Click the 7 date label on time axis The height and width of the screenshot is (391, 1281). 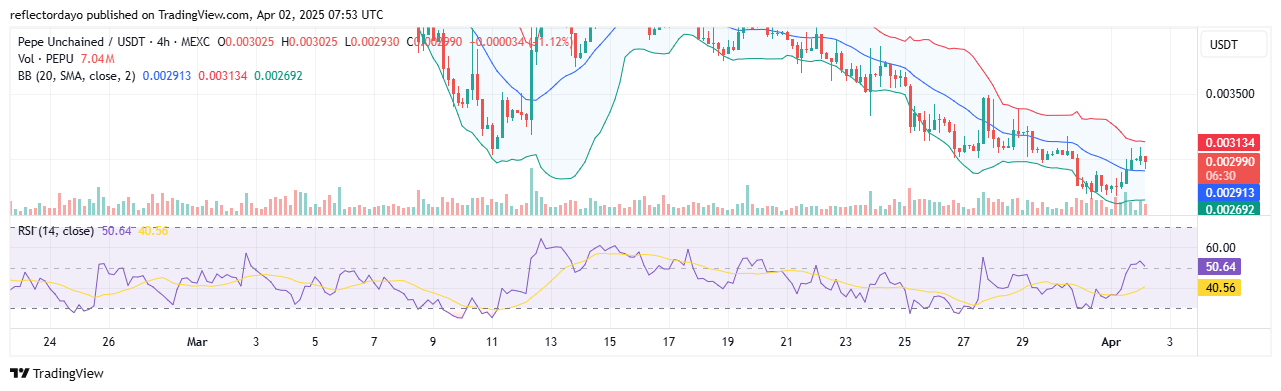pyautogui.click(x=374, y=342)
